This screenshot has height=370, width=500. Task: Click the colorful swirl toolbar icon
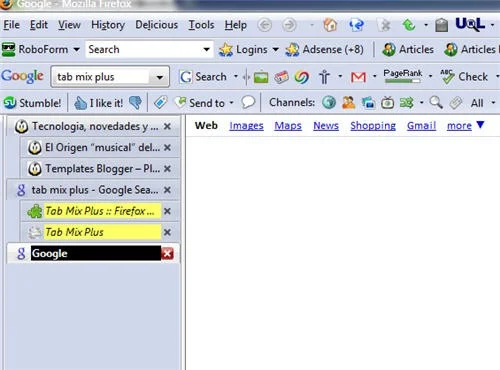[302, 77]
